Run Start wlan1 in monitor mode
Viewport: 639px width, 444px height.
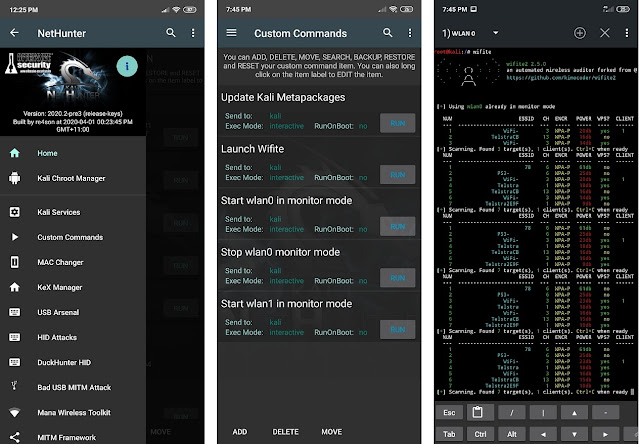pyautogui.click(x=398, y=330)
